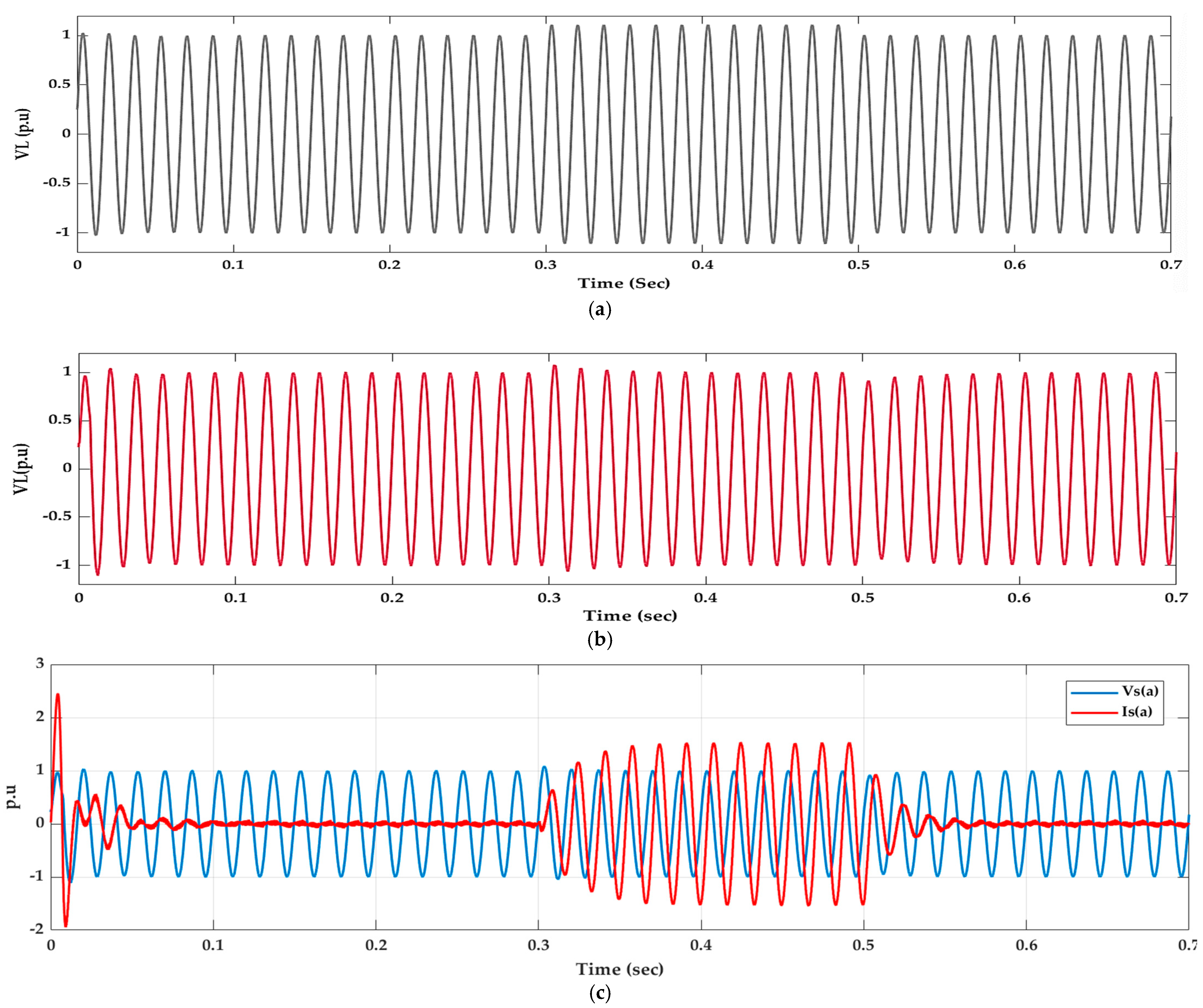Click the subplot caption (a)
1203x1008 pixels.
(600, 310)
